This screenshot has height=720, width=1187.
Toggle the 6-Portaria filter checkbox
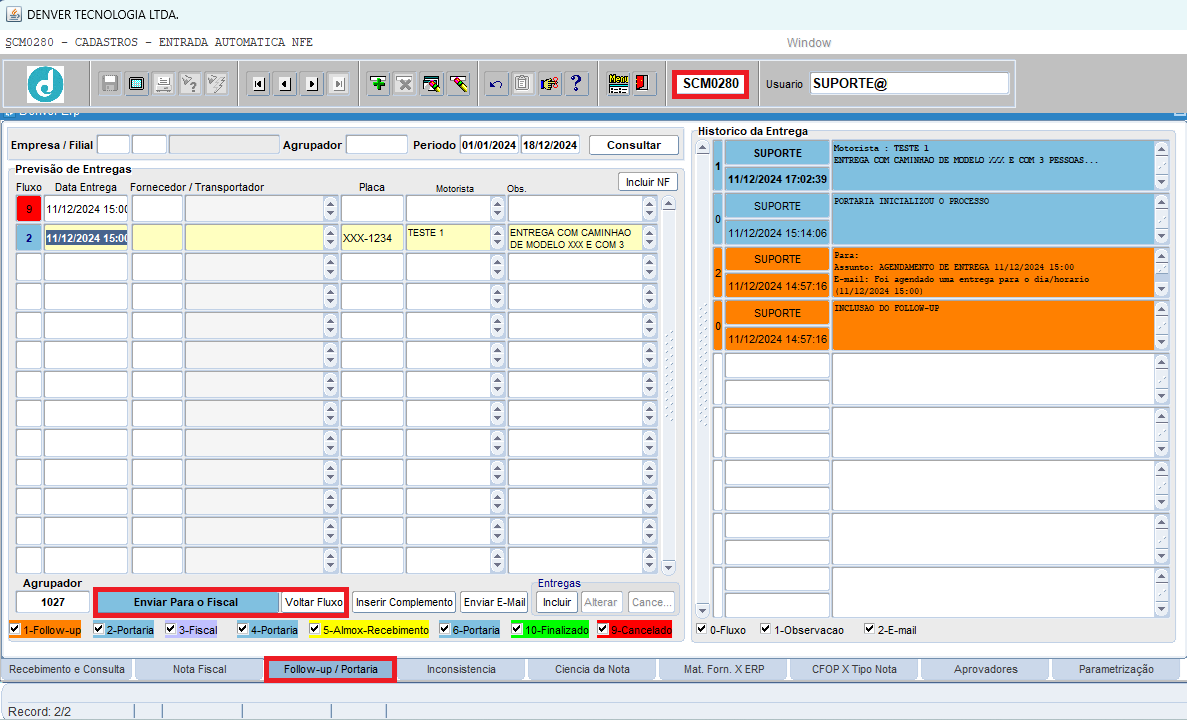(444, 629)
